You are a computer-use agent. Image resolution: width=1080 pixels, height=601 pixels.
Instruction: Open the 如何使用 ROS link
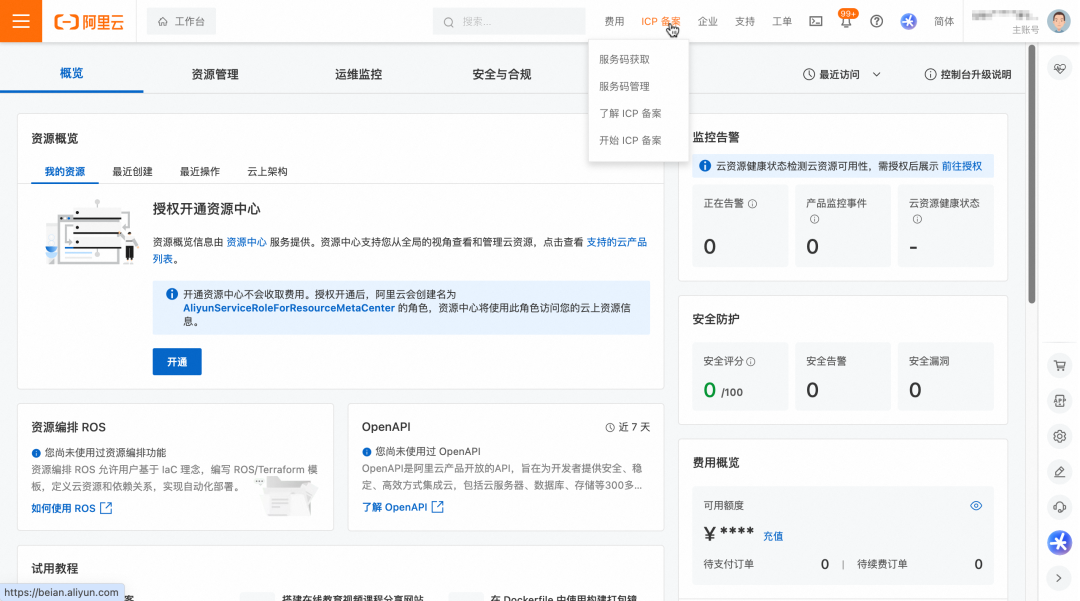click(x=72, y=508)
